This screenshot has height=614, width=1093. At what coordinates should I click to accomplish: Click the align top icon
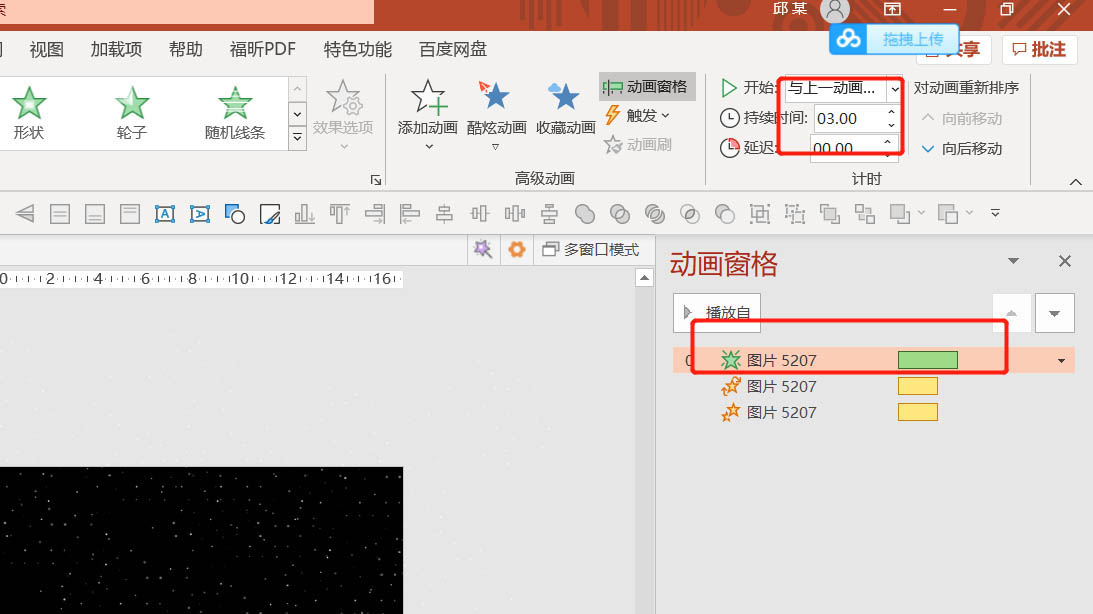tap(339, 214)
